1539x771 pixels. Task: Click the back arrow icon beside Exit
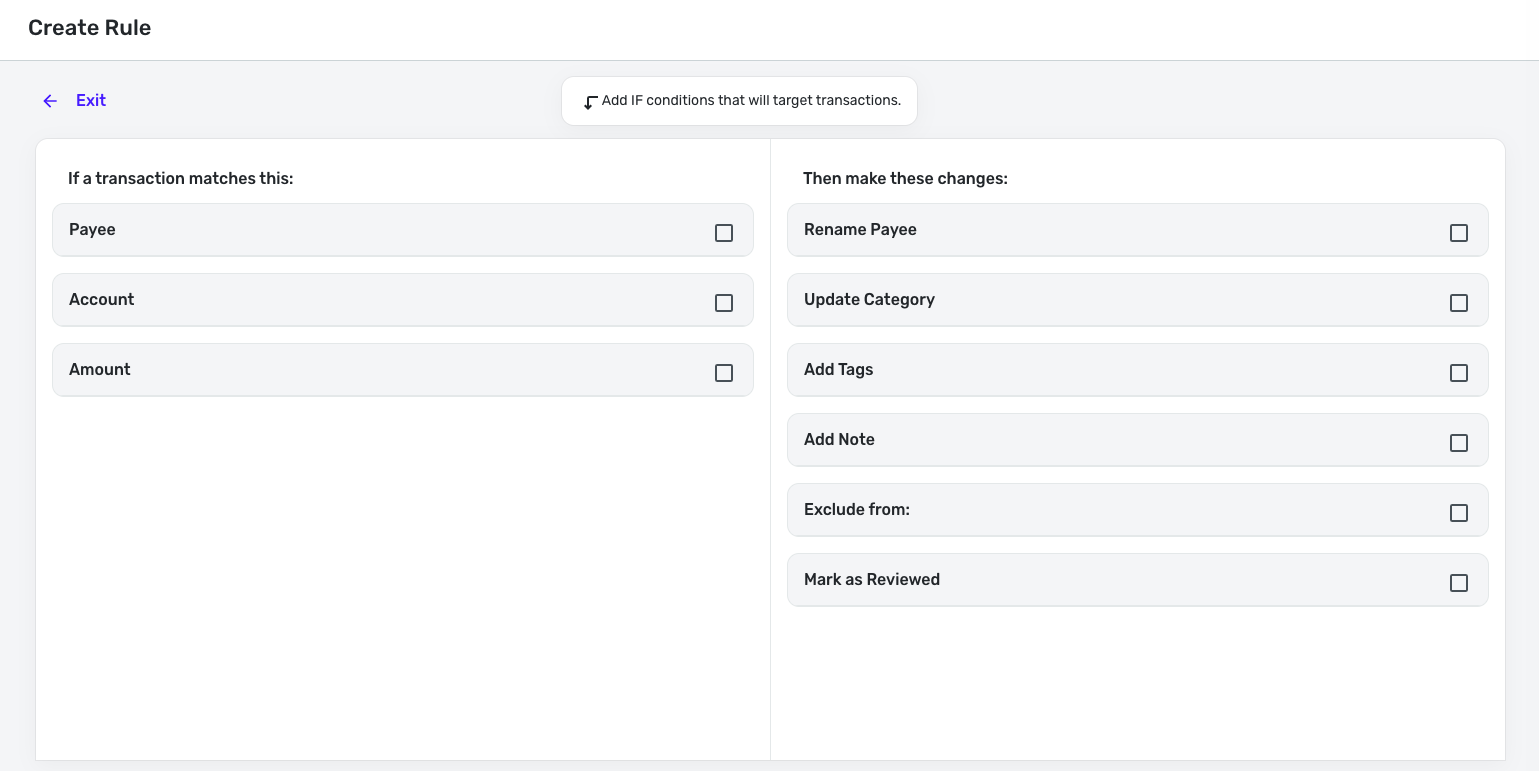point(50,101)
